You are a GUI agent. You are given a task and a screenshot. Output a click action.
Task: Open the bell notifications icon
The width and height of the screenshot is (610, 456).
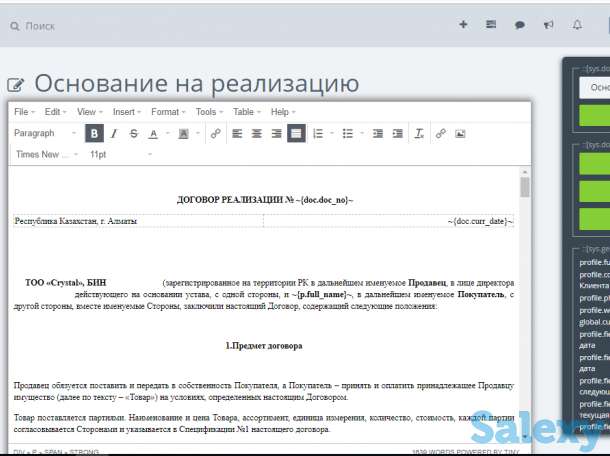click(577, 25)
